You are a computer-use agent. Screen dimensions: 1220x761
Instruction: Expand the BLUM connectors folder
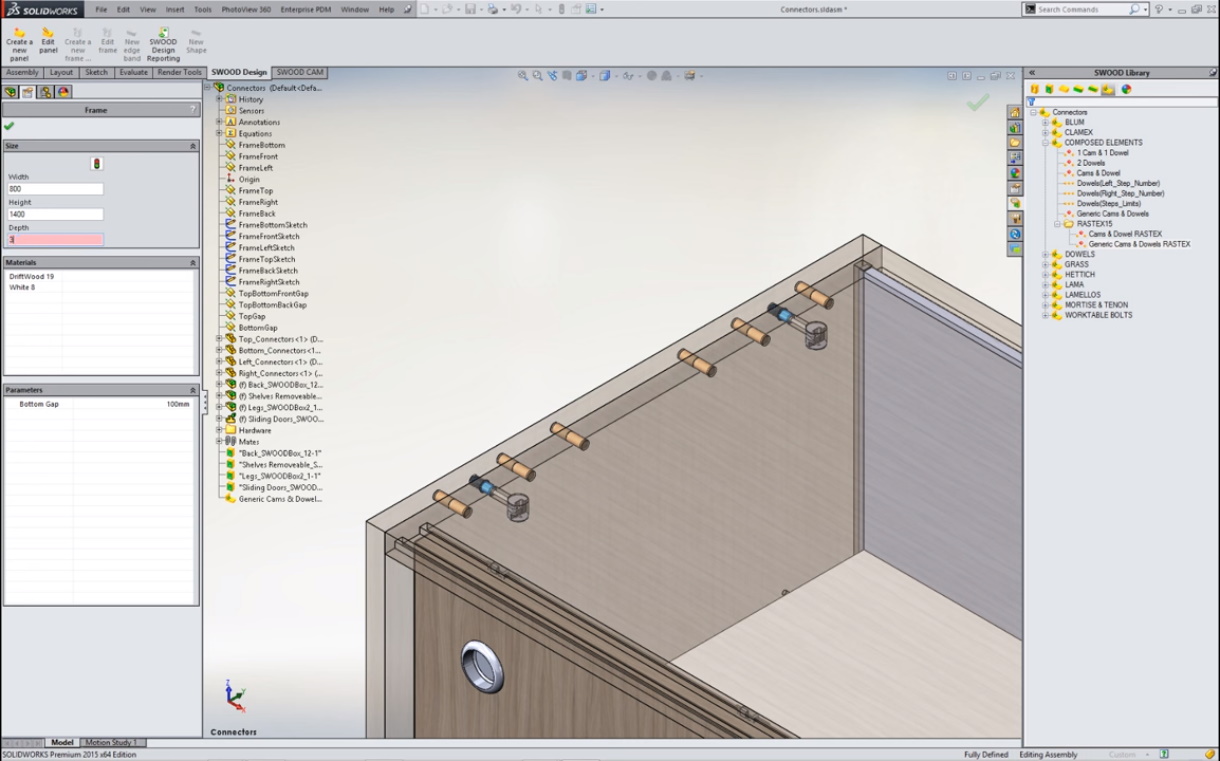click(1046, 122)
